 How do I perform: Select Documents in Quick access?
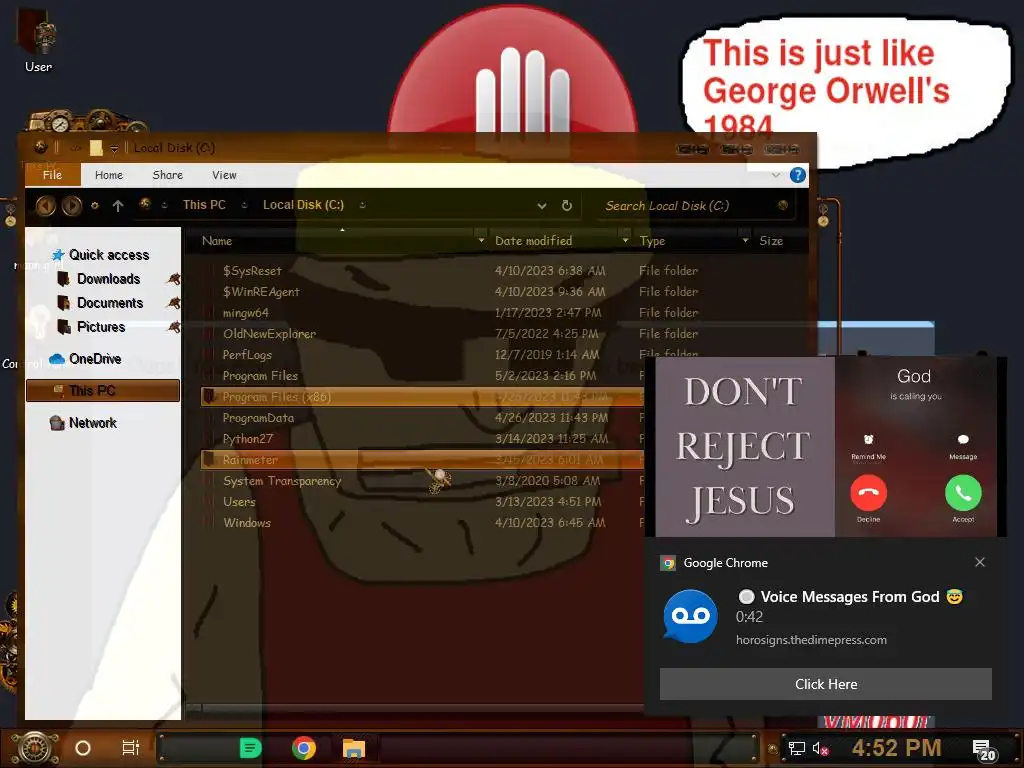click(x=110, y=303)
